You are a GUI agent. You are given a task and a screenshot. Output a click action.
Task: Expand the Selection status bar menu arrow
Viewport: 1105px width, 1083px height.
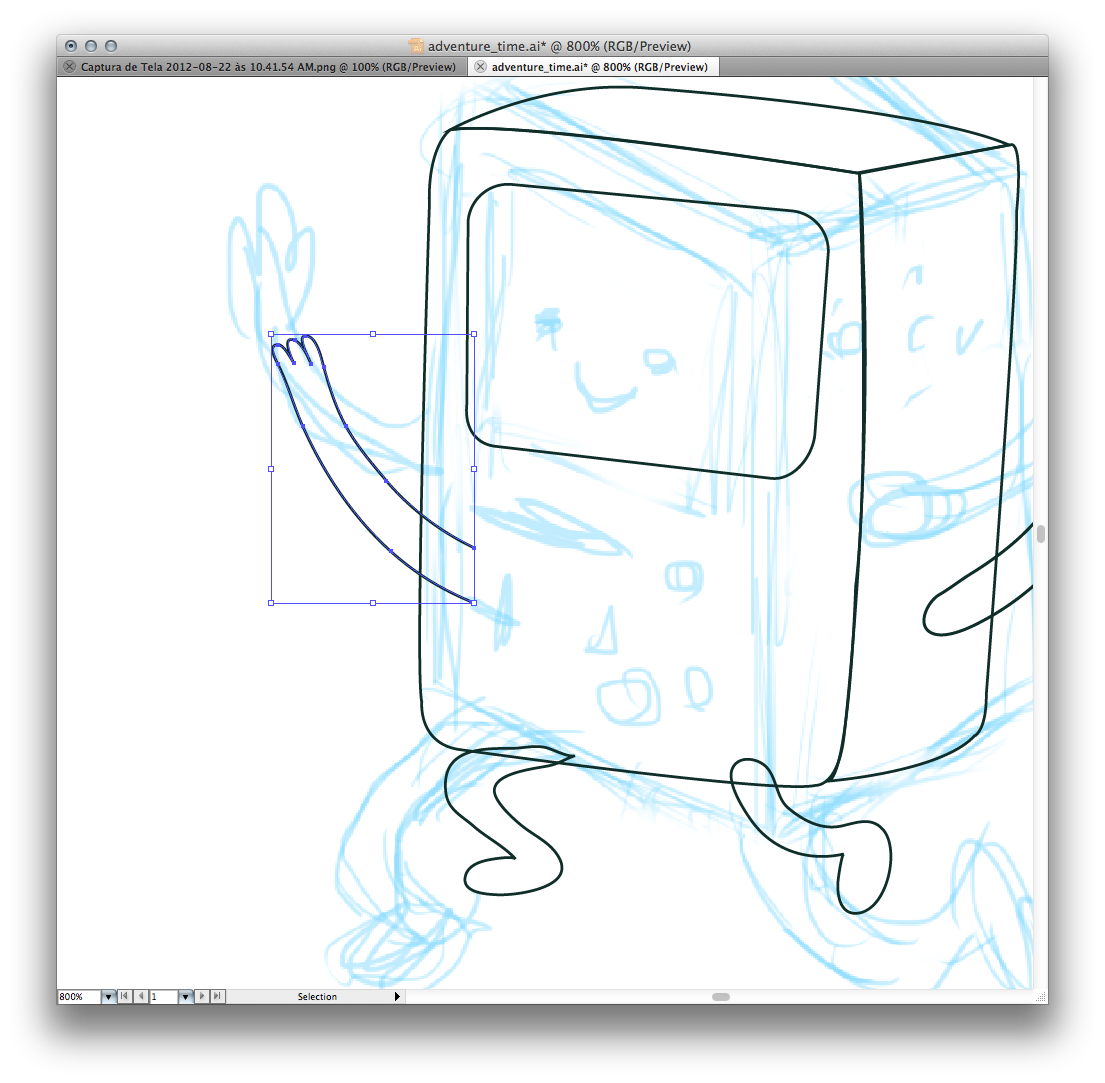point(397,997)
